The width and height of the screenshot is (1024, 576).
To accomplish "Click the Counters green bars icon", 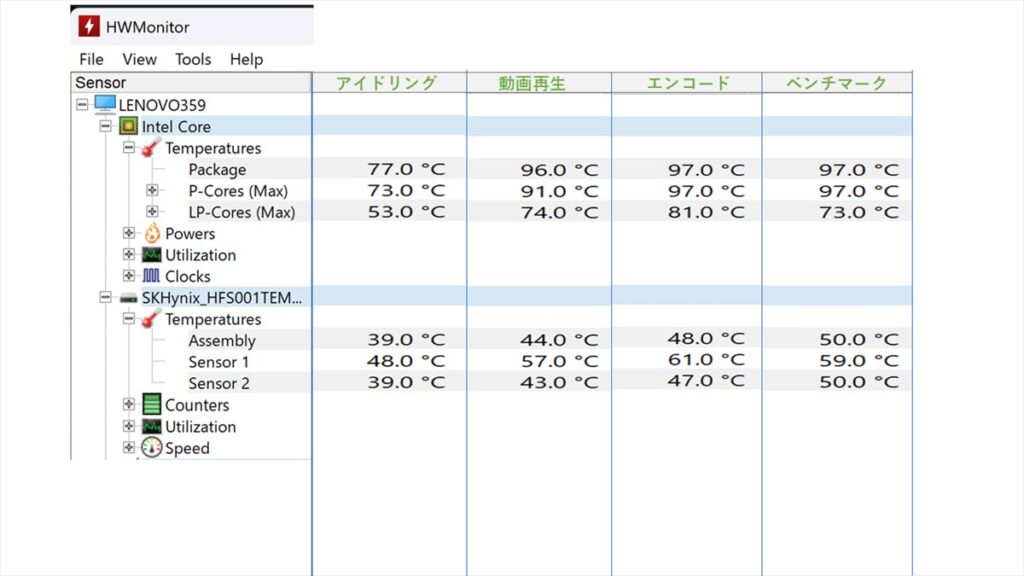I will pos(152,404).
